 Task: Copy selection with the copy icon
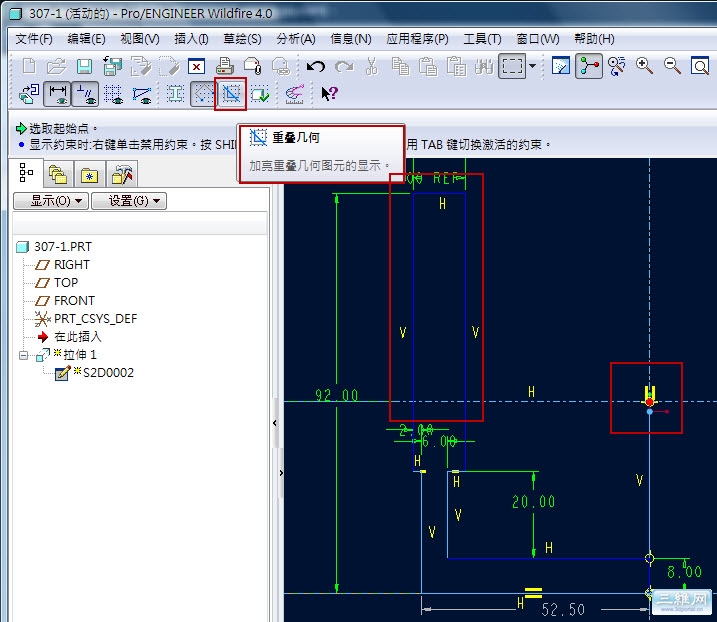pyautogui.click(x=400, y=66)
